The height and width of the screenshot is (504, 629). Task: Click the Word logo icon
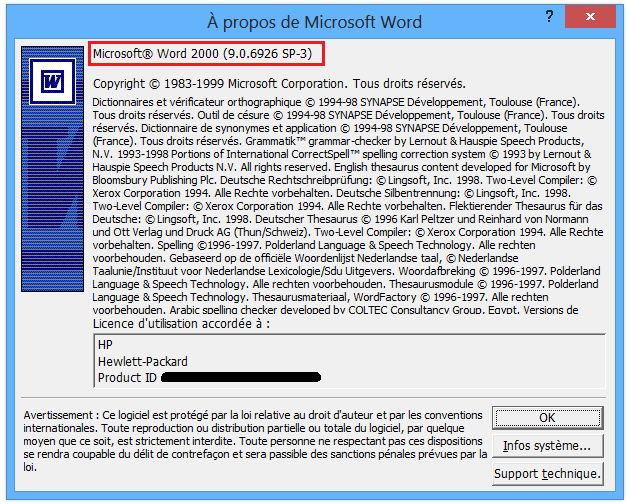click(52, 82)
